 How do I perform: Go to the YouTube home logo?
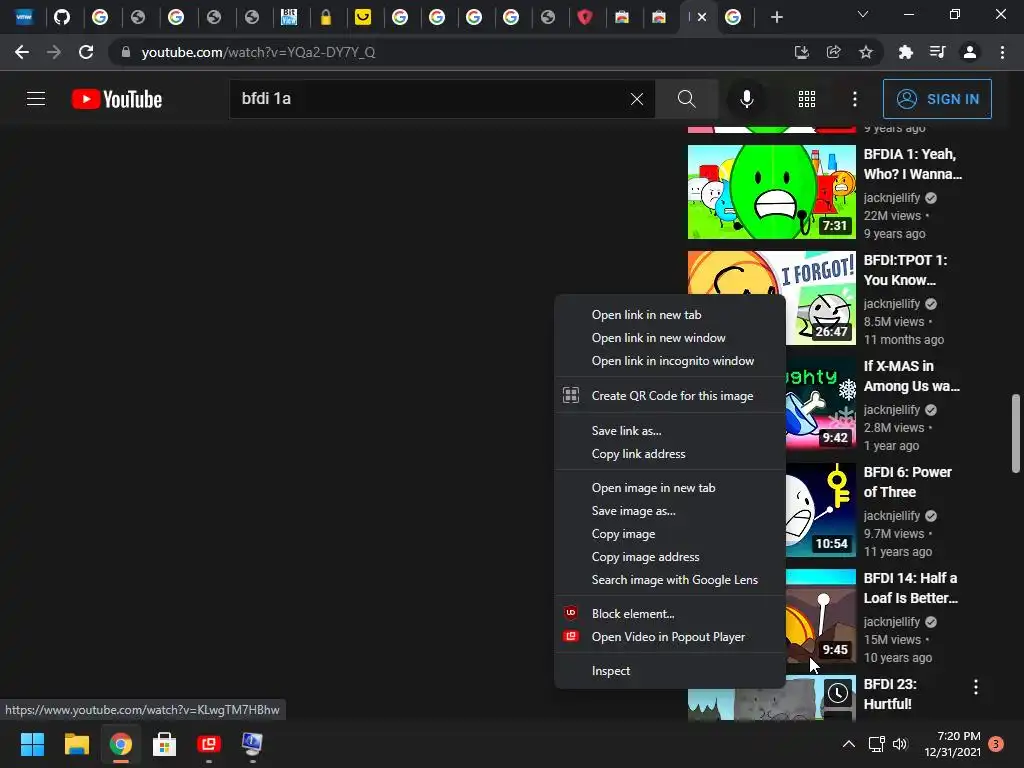[x=117, y=99]
